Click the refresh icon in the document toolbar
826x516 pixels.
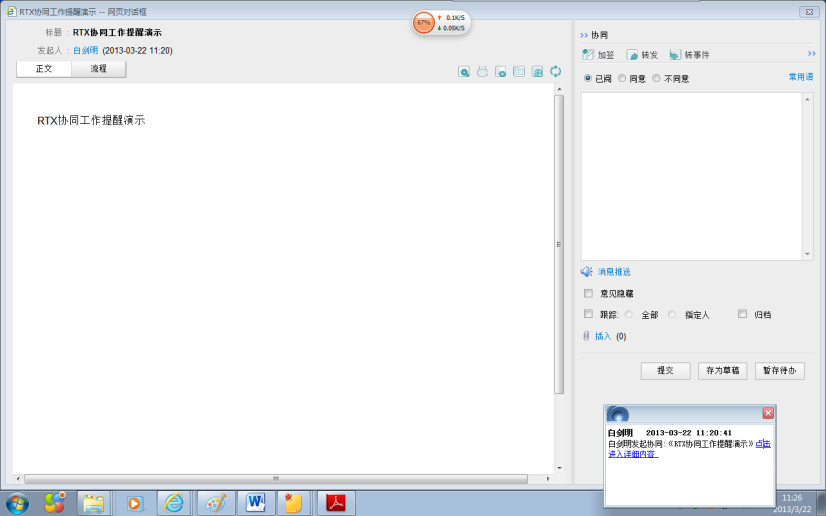[555, 71]
